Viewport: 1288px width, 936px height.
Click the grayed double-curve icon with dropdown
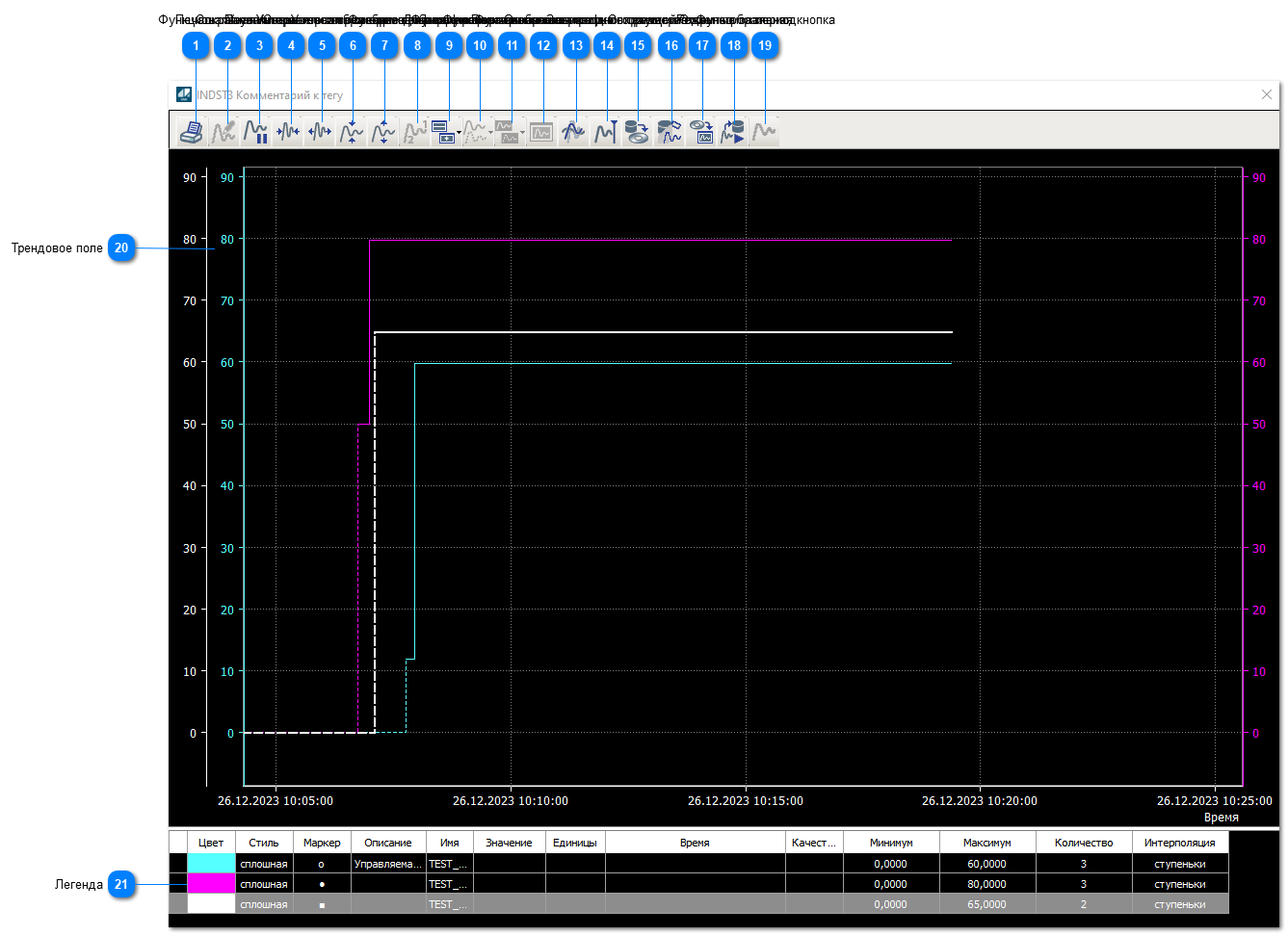click(x=476, y=131)
